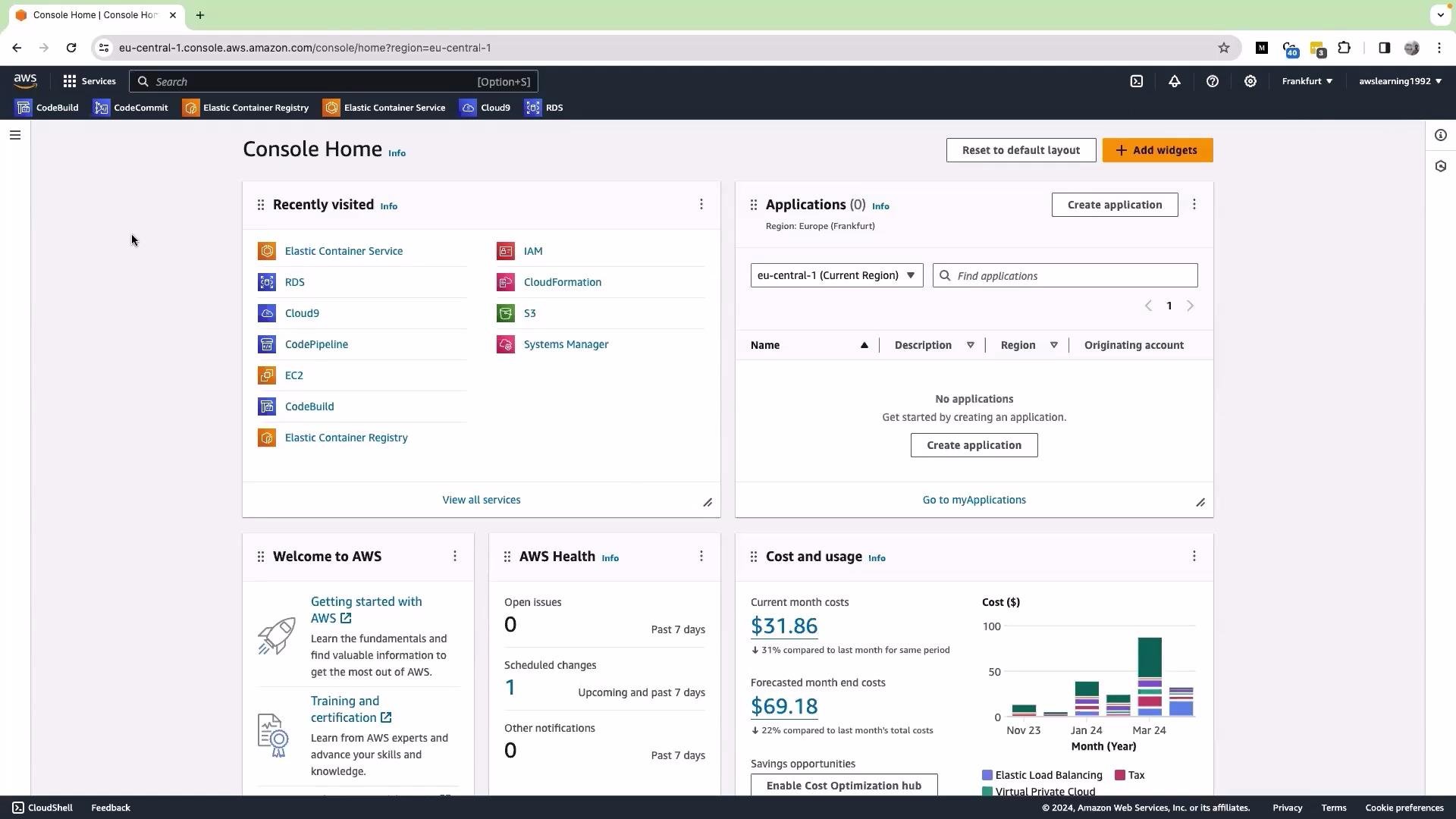Open the awslearning1992 account menu

coord(1400,81)
